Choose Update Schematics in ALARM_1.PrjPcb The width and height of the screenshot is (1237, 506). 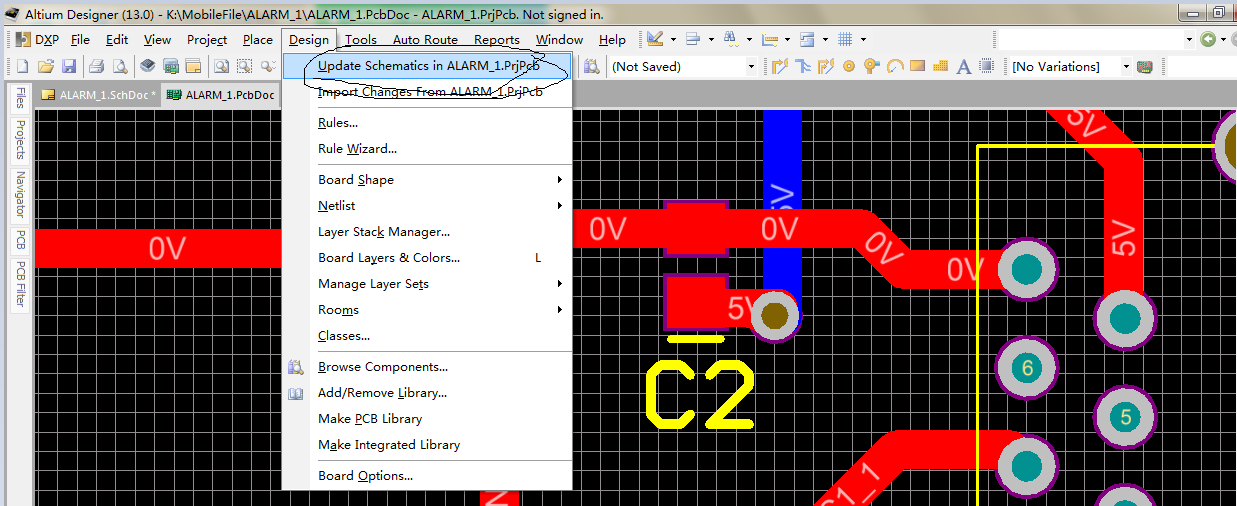(x=428, y=66)
